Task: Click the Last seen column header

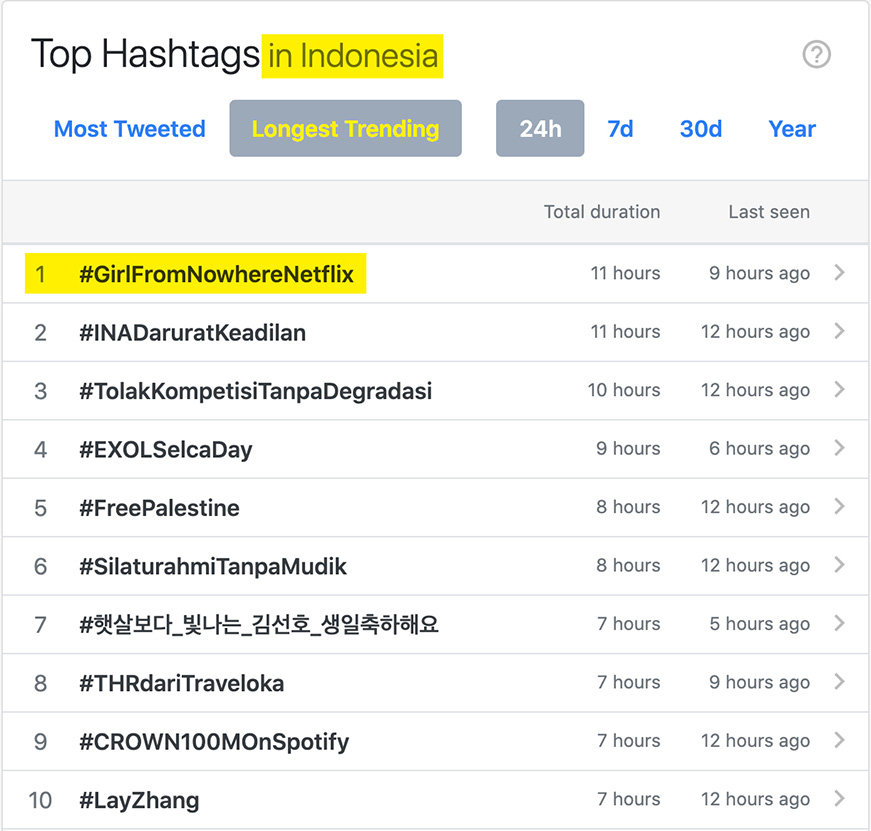Action: pyautogui.click(x=769, y=212)
